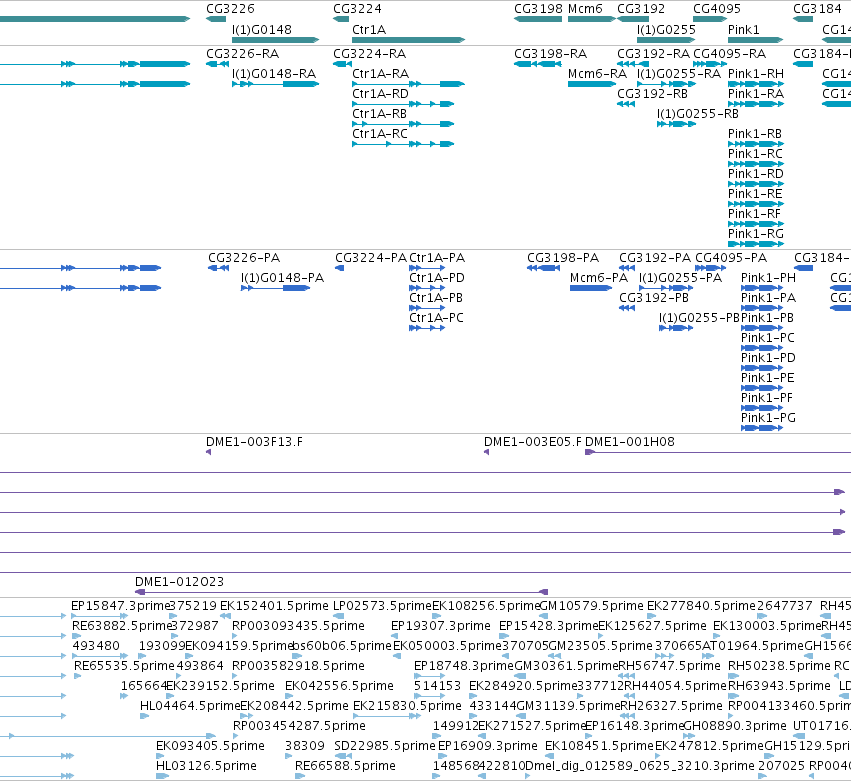Click the Ctr1A-RD transcript label

(x=380, y=94)
